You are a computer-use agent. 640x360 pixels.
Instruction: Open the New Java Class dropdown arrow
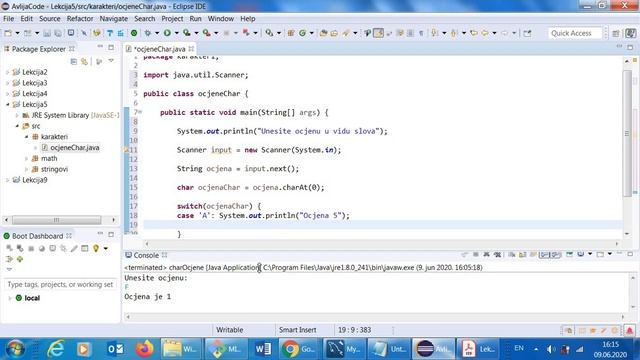(x=311, y=33)
